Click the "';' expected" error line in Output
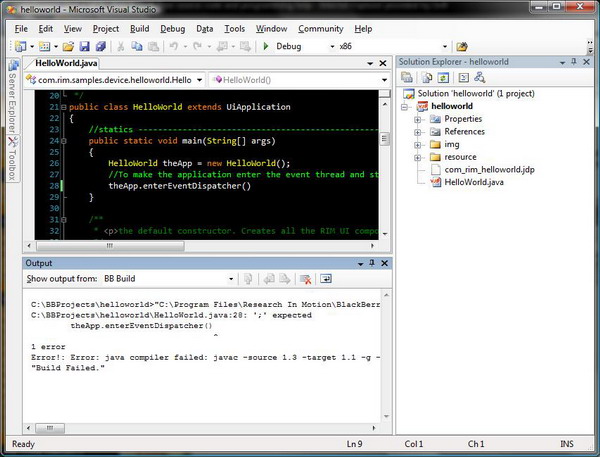Viewport: 600px width, 457px height. (x=171, y=315)
